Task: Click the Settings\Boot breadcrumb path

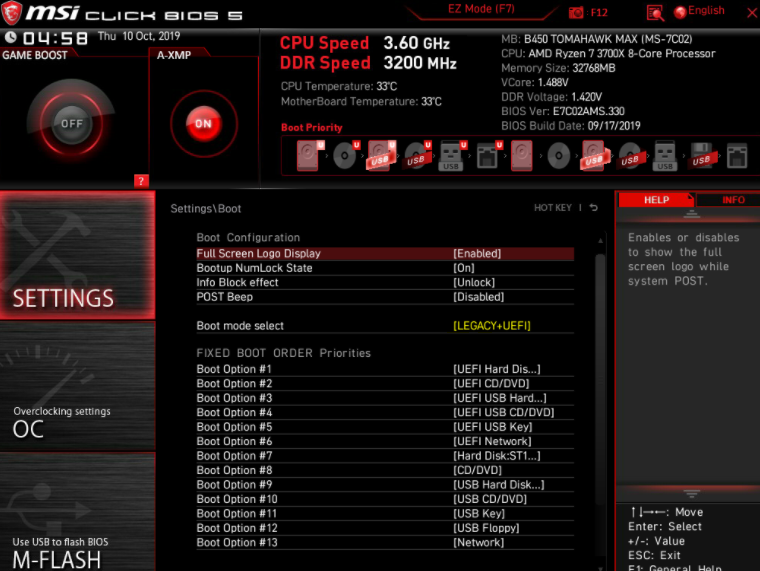Action: 206,208
